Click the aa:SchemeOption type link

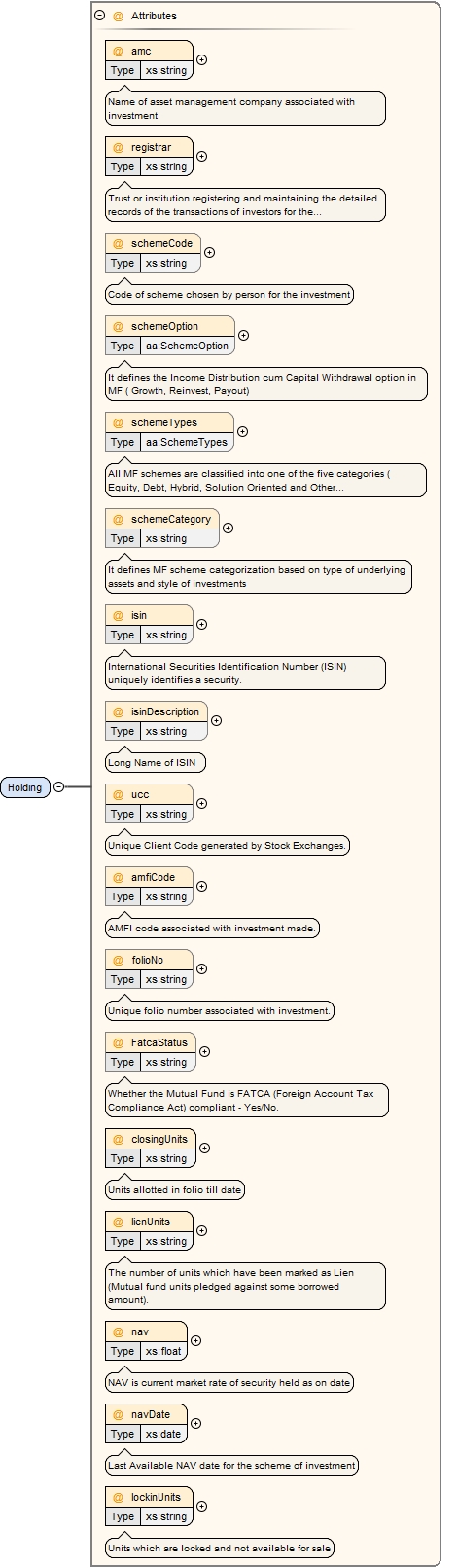[x=188, y=346]
